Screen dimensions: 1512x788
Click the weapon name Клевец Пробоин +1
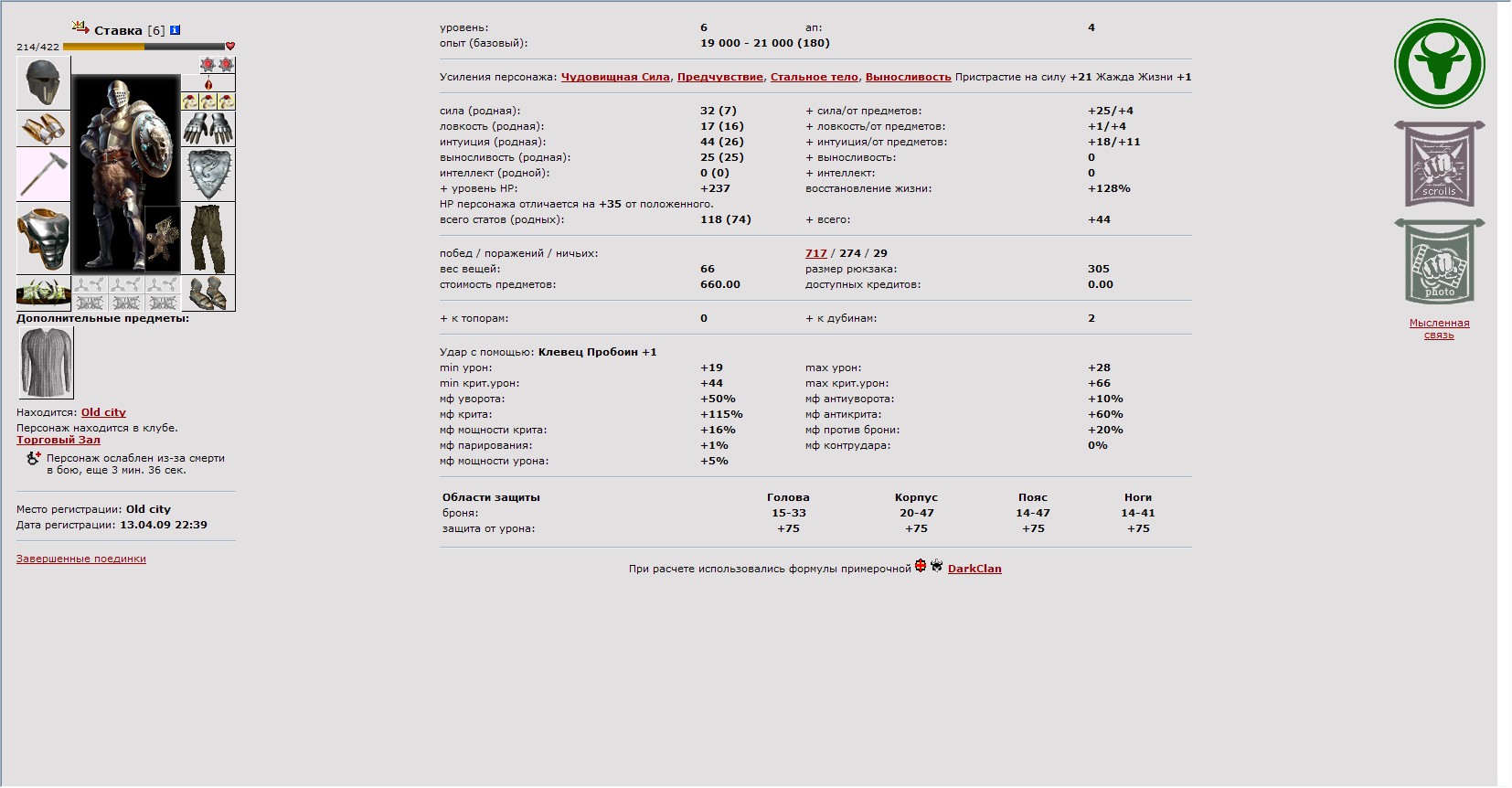(x=598, y=352)
